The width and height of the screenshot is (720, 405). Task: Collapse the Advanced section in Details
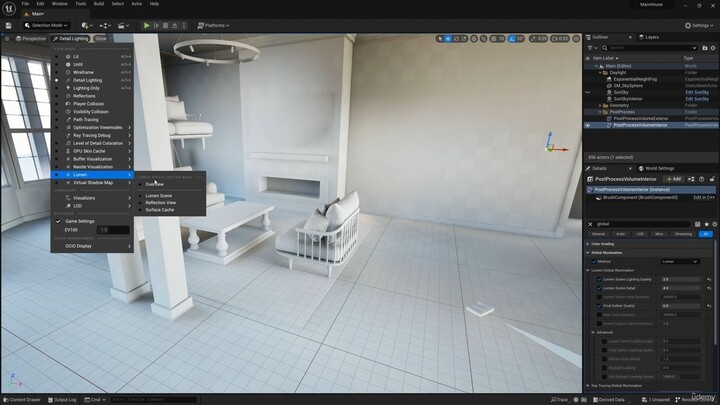pyautogui.click(x=593, y=332)
